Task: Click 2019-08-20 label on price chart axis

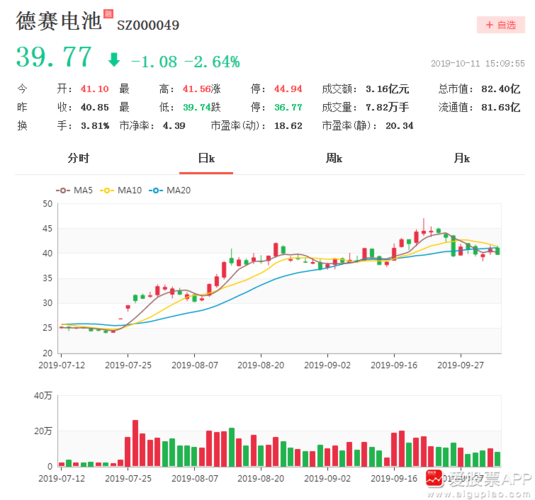Action: pos(261,365)
